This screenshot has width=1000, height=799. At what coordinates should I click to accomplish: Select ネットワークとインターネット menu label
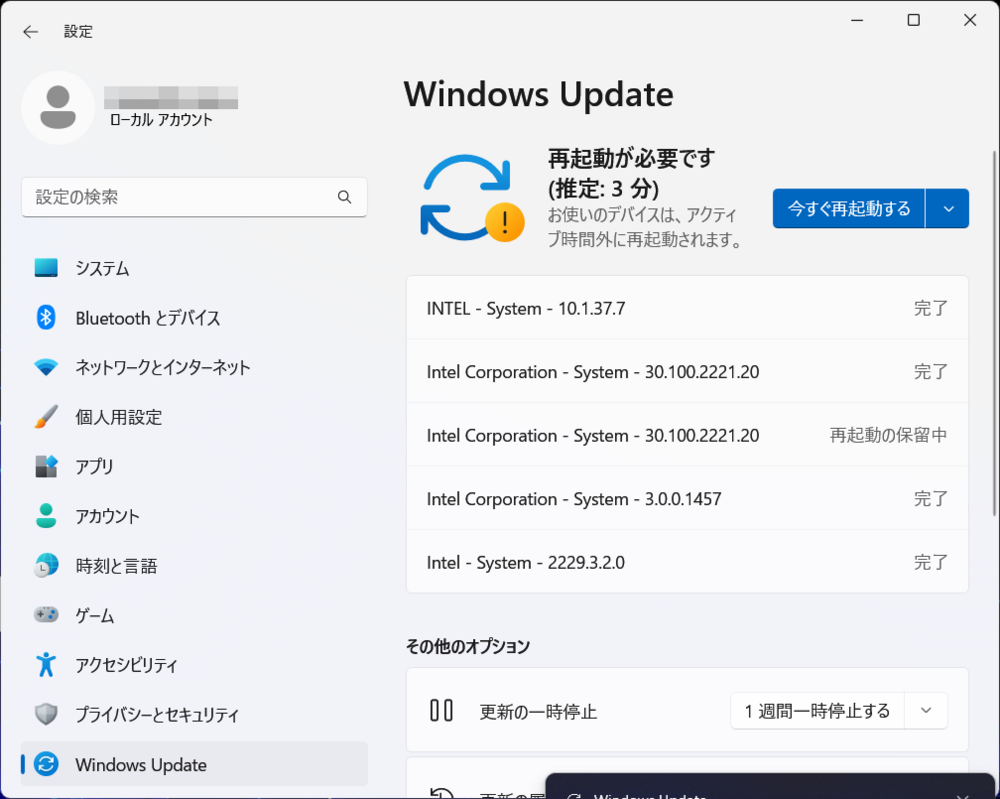point(163,367)
